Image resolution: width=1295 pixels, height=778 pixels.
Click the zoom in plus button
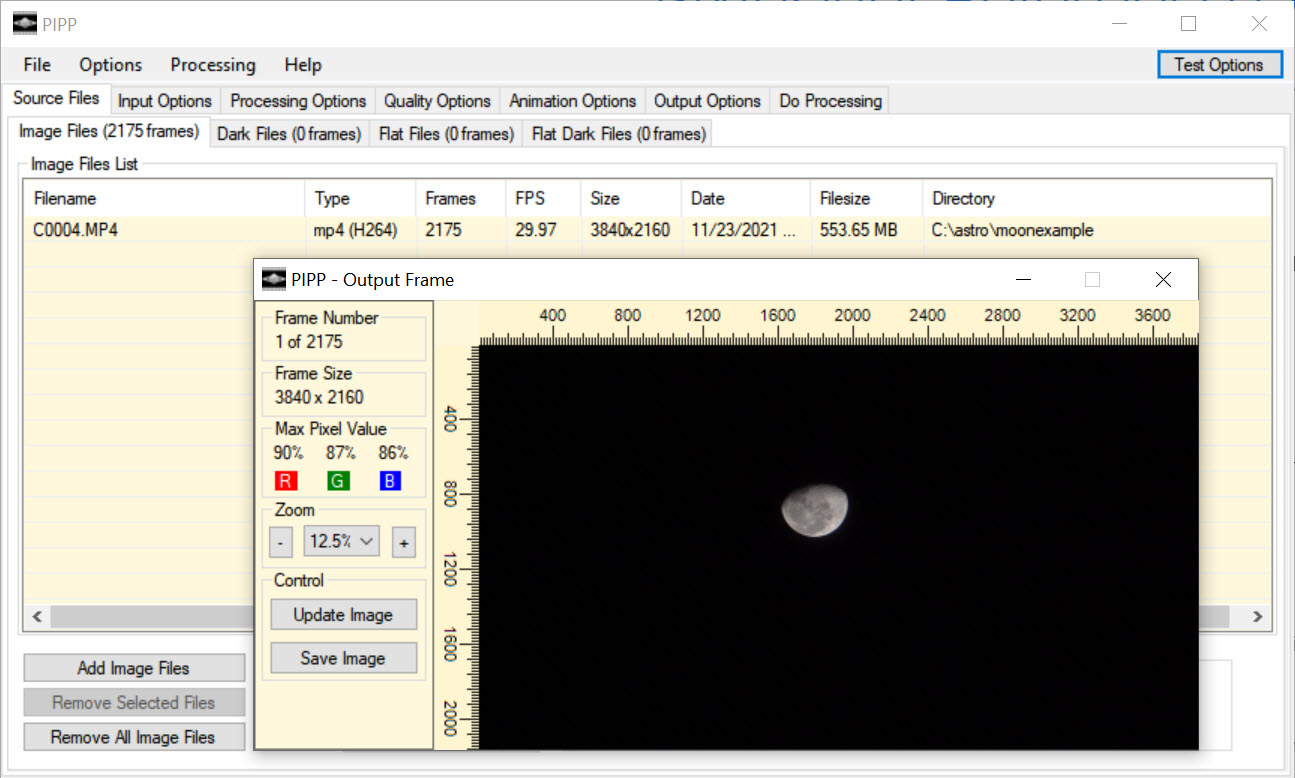pos(404,543)
